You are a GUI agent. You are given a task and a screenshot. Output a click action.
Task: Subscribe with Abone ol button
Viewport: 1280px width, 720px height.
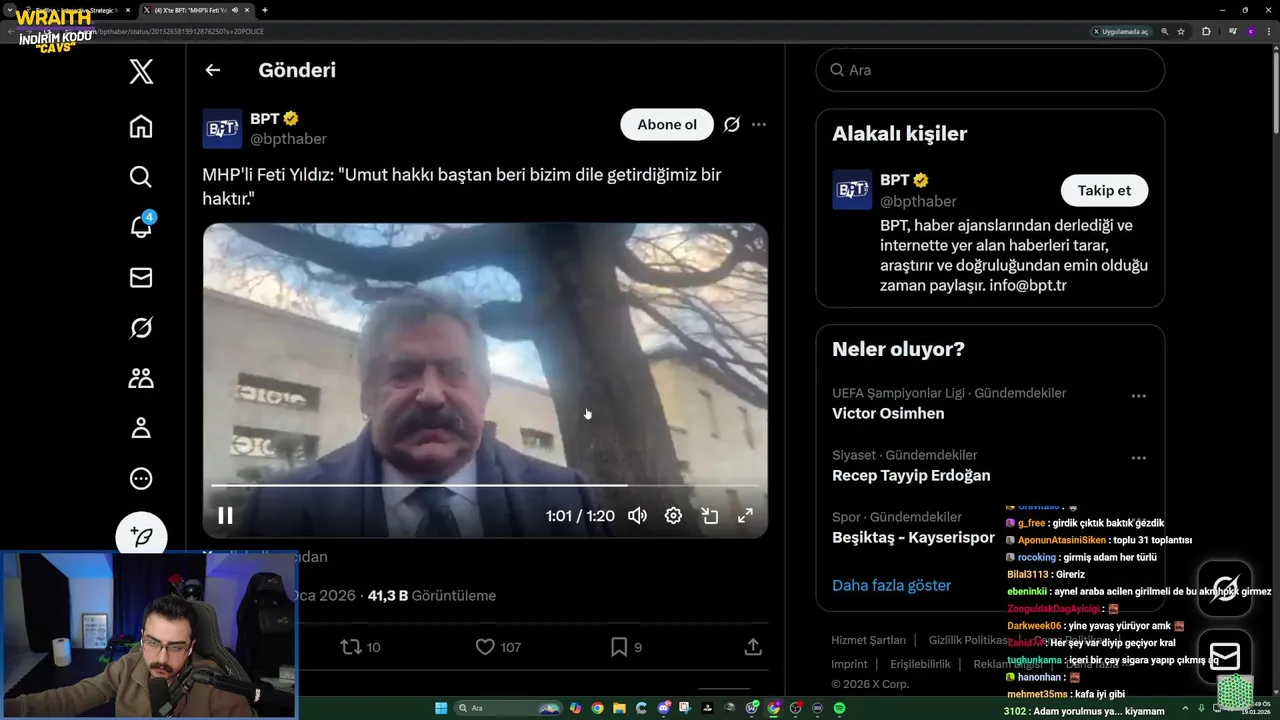coord(667,125)
